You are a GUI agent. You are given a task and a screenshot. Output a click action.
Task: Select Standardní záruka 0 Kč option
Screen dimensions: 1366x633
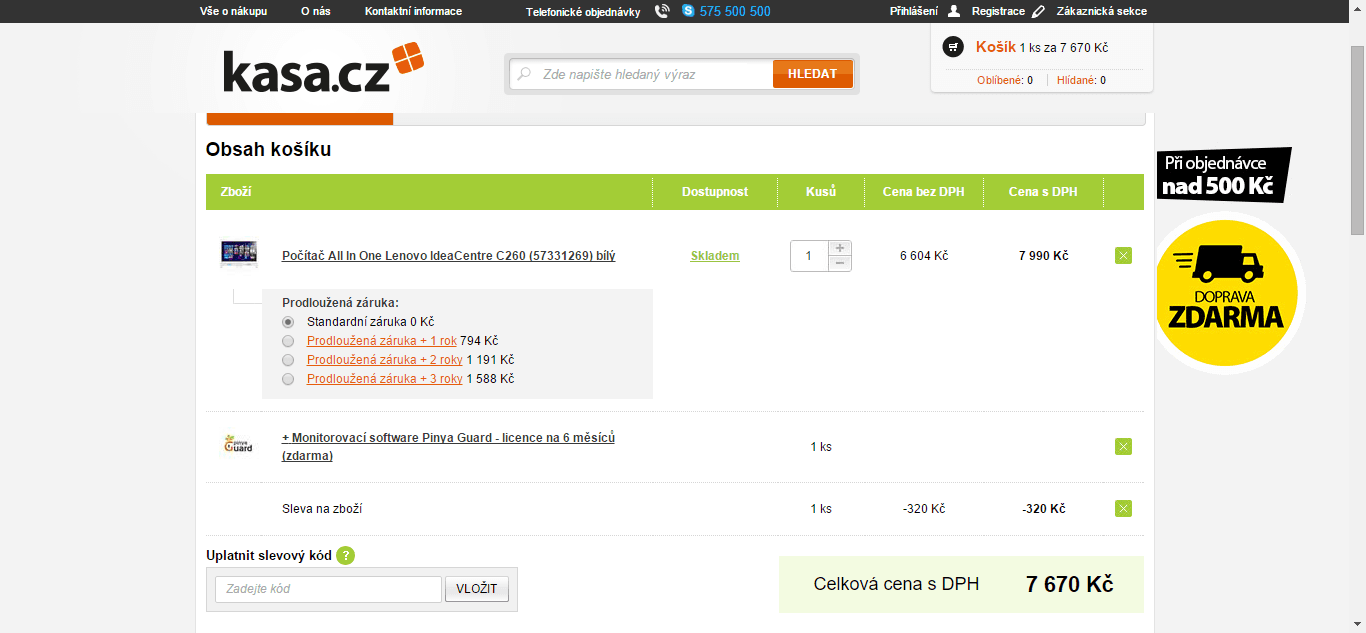coord(288,322)
